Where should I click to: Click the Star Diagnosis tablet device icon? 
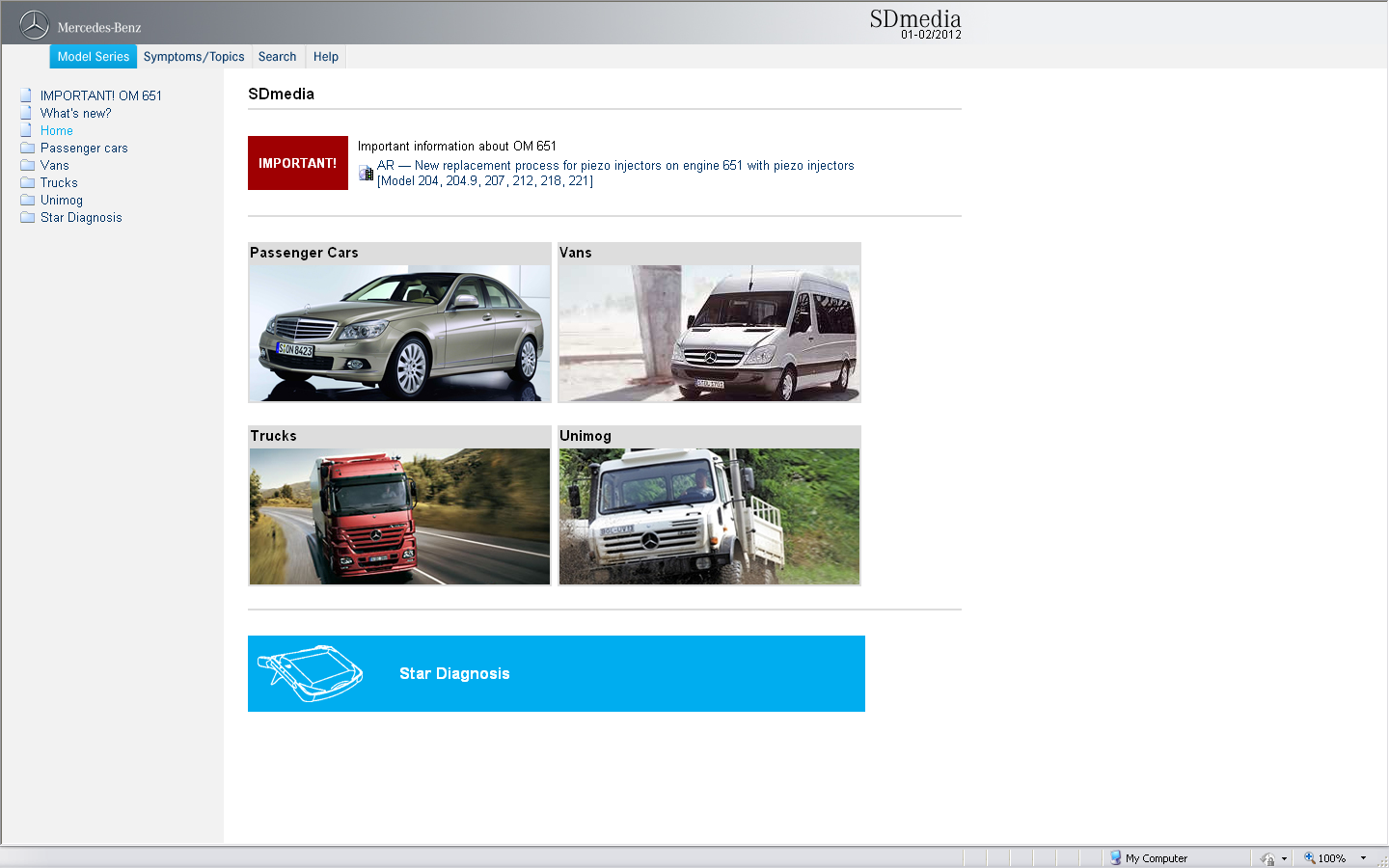click(x=310, y=673)
